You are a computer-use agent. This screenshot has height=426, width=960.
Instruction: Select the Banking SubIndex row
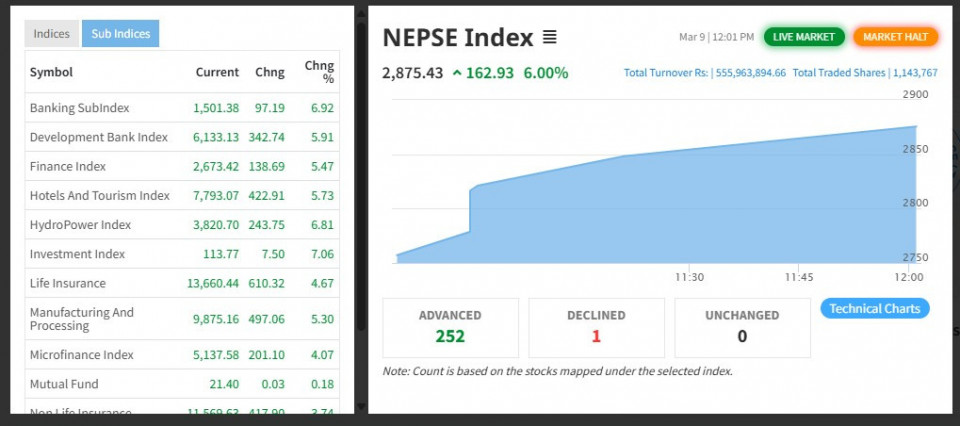click(x=80, y=108)
